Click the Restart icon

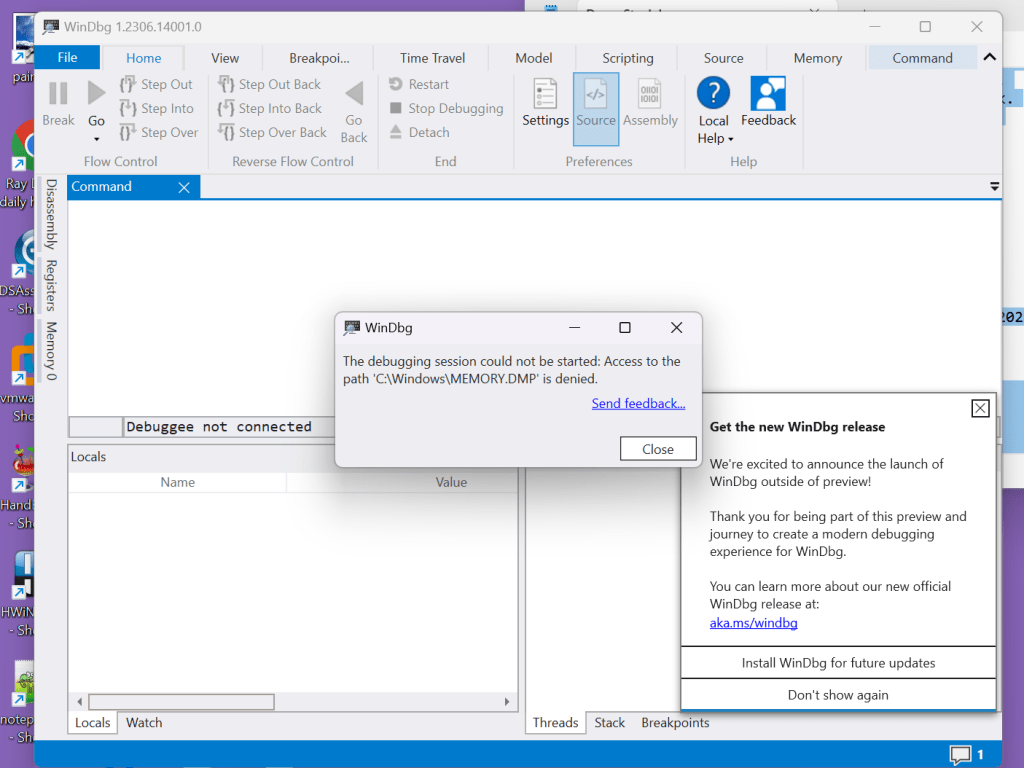click(396, 84)
